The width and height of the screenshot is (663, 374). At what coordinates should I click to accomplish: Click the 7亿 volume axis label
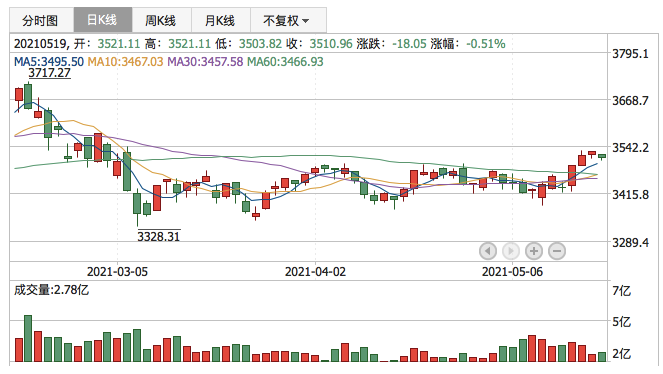click(x=622, y=291)
